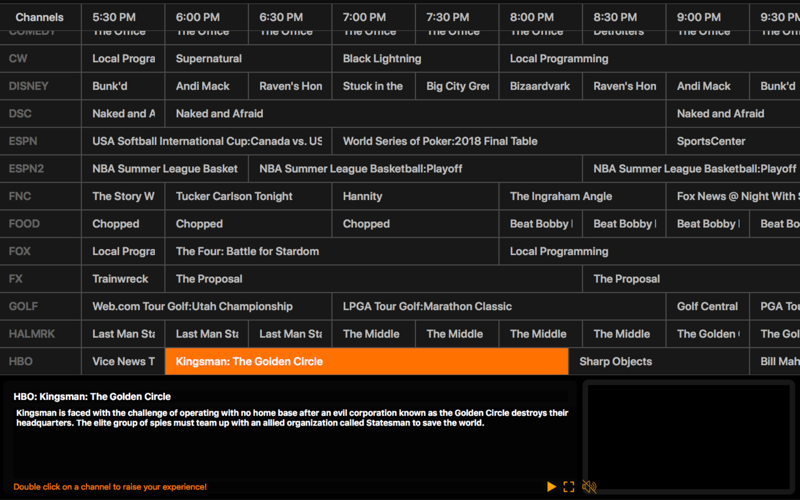
Task: Unmute using the crossed speaker icon
Action: [589, 486]
